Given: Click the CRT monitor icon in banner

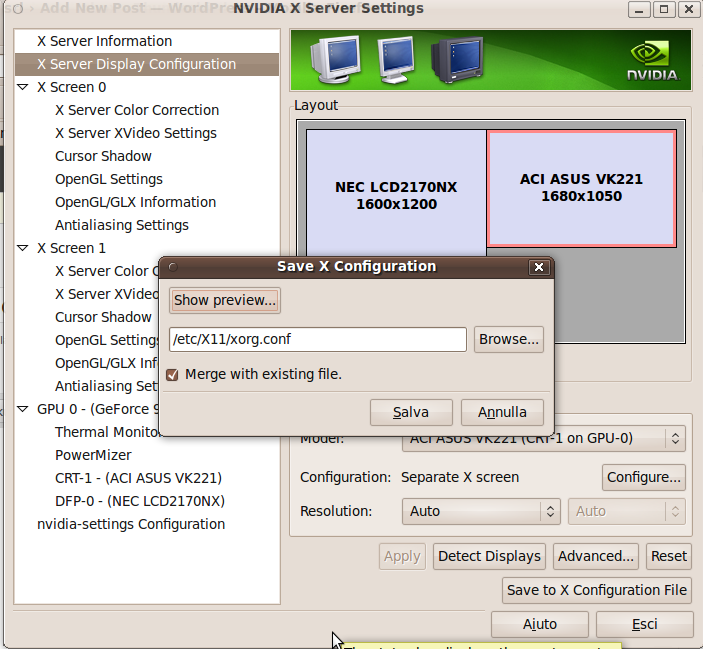Looking at the screenshot, I should pyautogui.click(x=335, y=59).
